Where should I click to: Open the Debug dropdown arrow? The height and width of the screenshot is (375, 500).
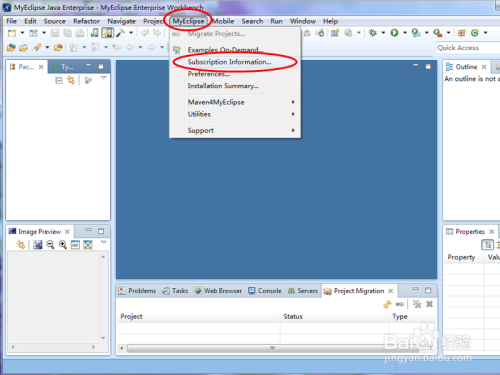point(383,33)
